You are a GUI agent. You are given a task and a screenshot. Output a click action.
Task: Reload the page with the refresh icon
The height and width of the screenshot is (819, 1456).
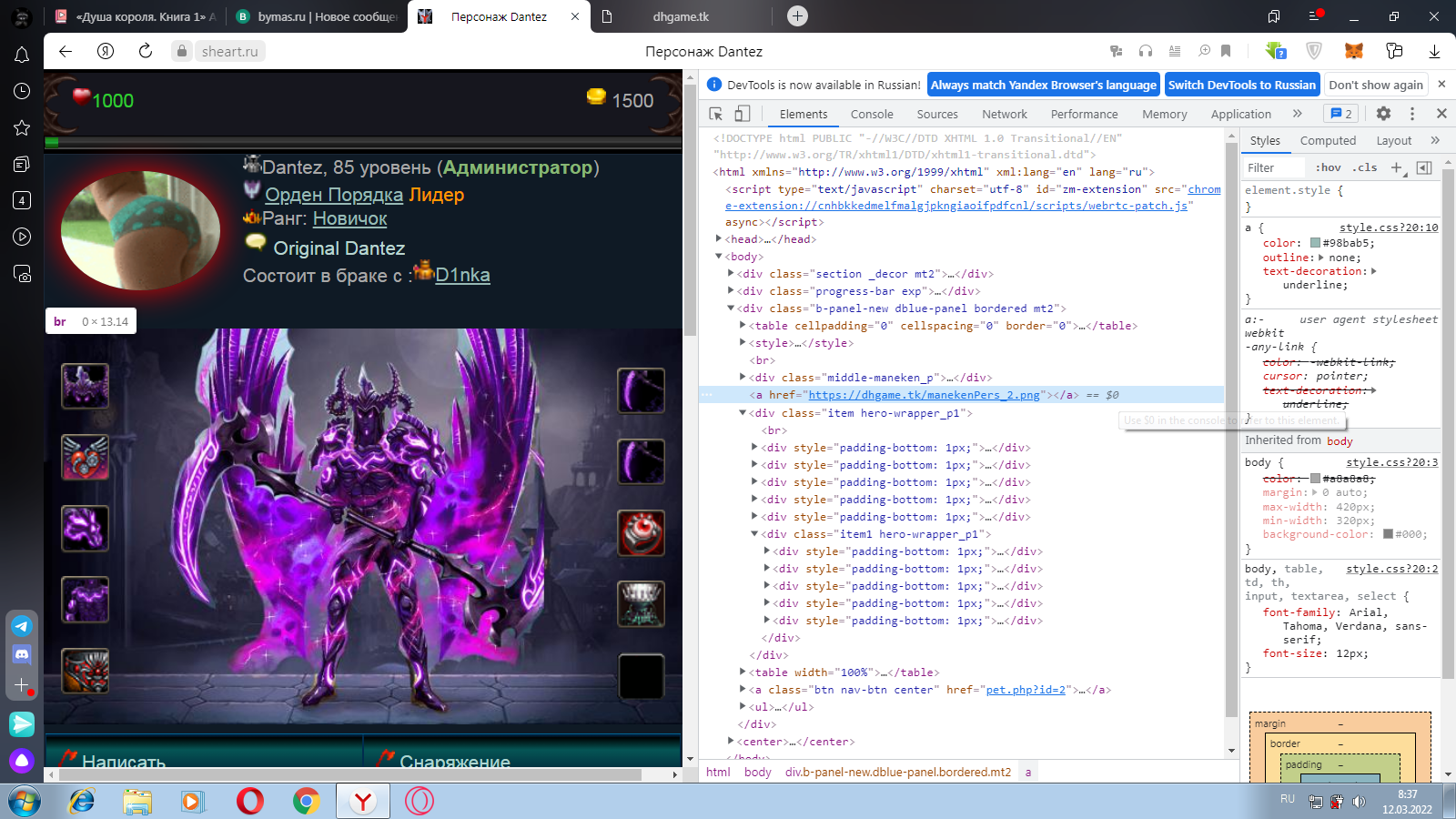(146, 52)
